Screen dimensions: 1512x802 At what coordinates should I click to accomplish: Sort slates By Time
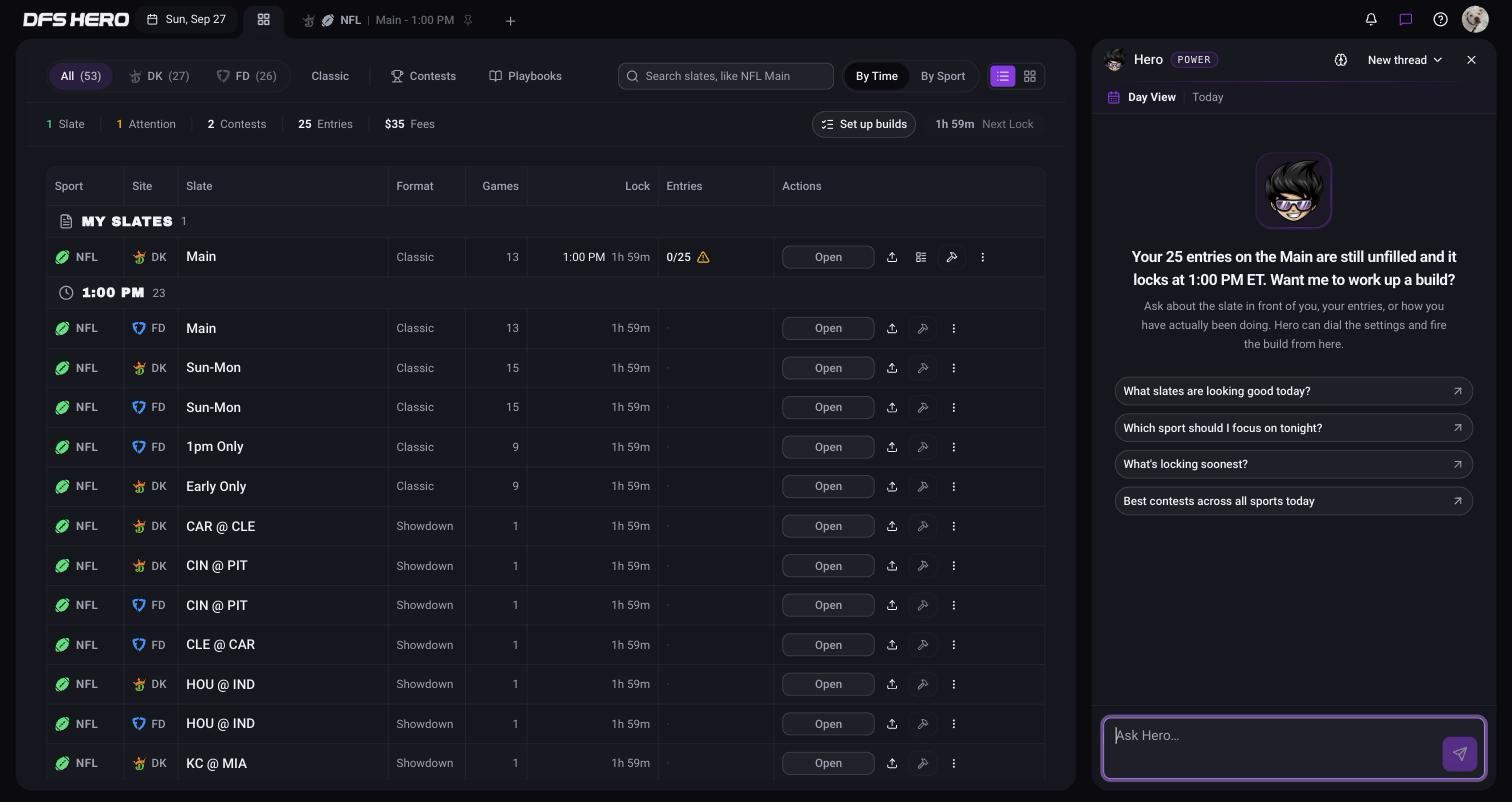click(876, 76)
